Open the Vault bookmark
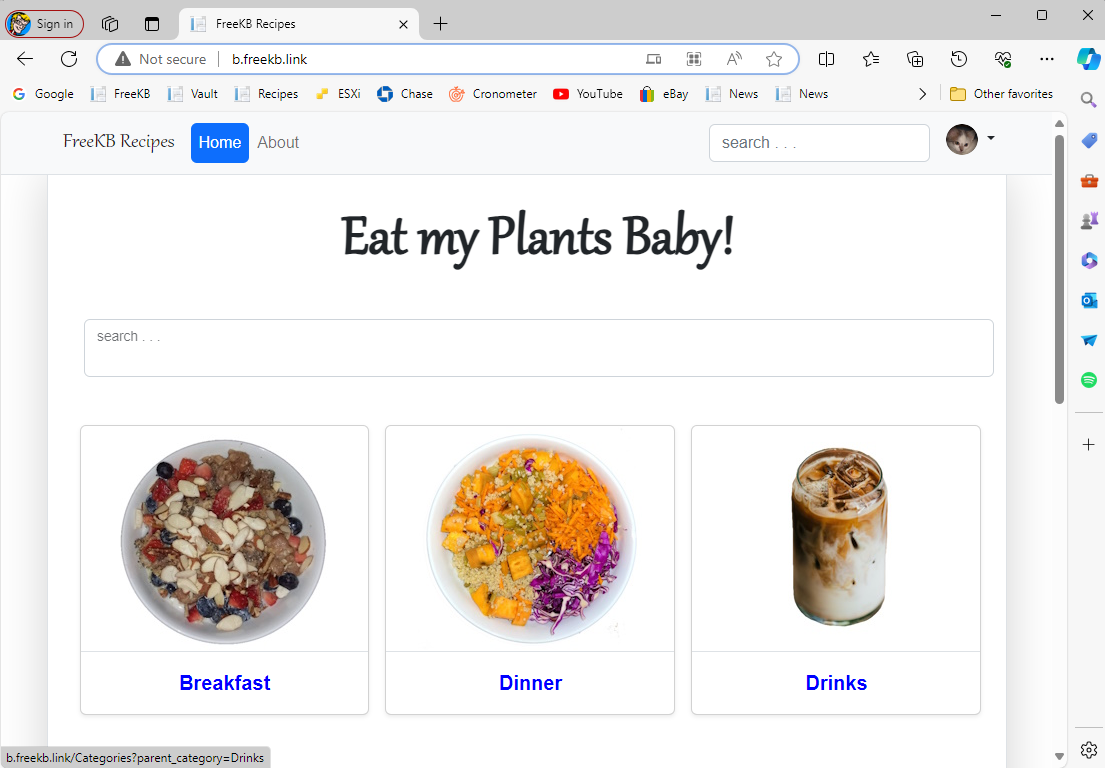This screenshot has height=768, width=1105. coord(192,94)
